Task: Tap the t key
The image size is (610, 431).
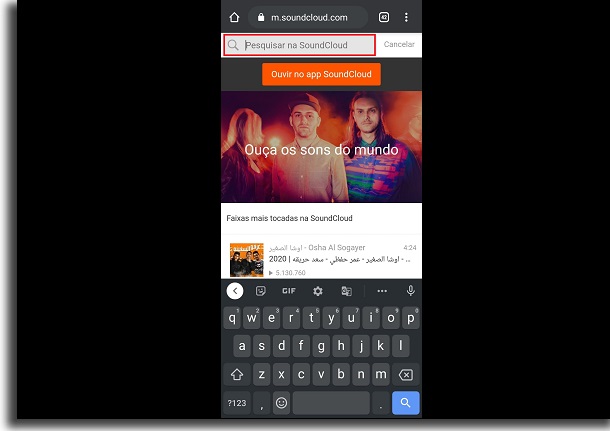Action: [311, 318]
